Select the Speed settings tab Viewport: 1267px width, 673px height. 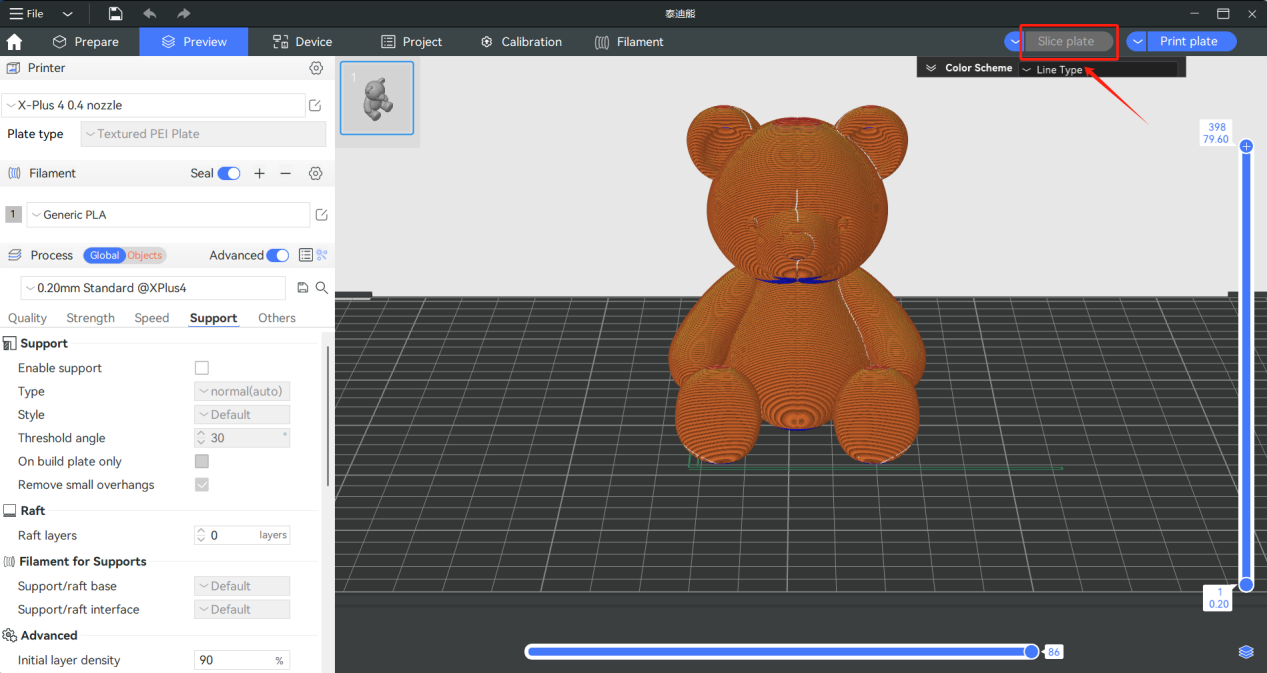click(152, 318)
